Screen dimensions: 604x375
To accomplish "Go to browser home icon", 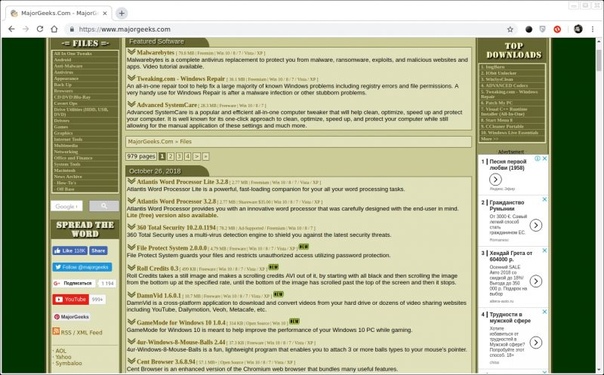I will (54, 29).
